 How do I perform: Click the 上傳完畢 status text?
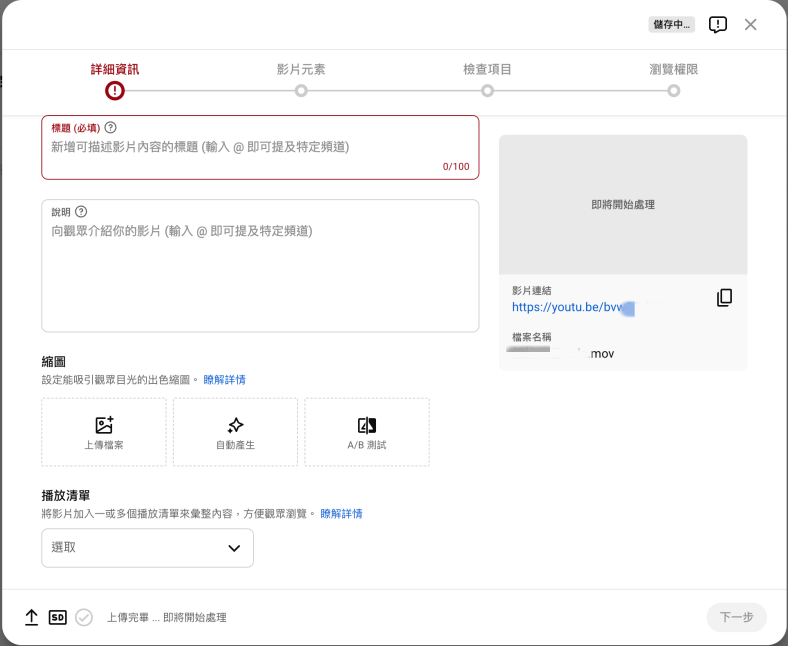(x=166, y=617)
